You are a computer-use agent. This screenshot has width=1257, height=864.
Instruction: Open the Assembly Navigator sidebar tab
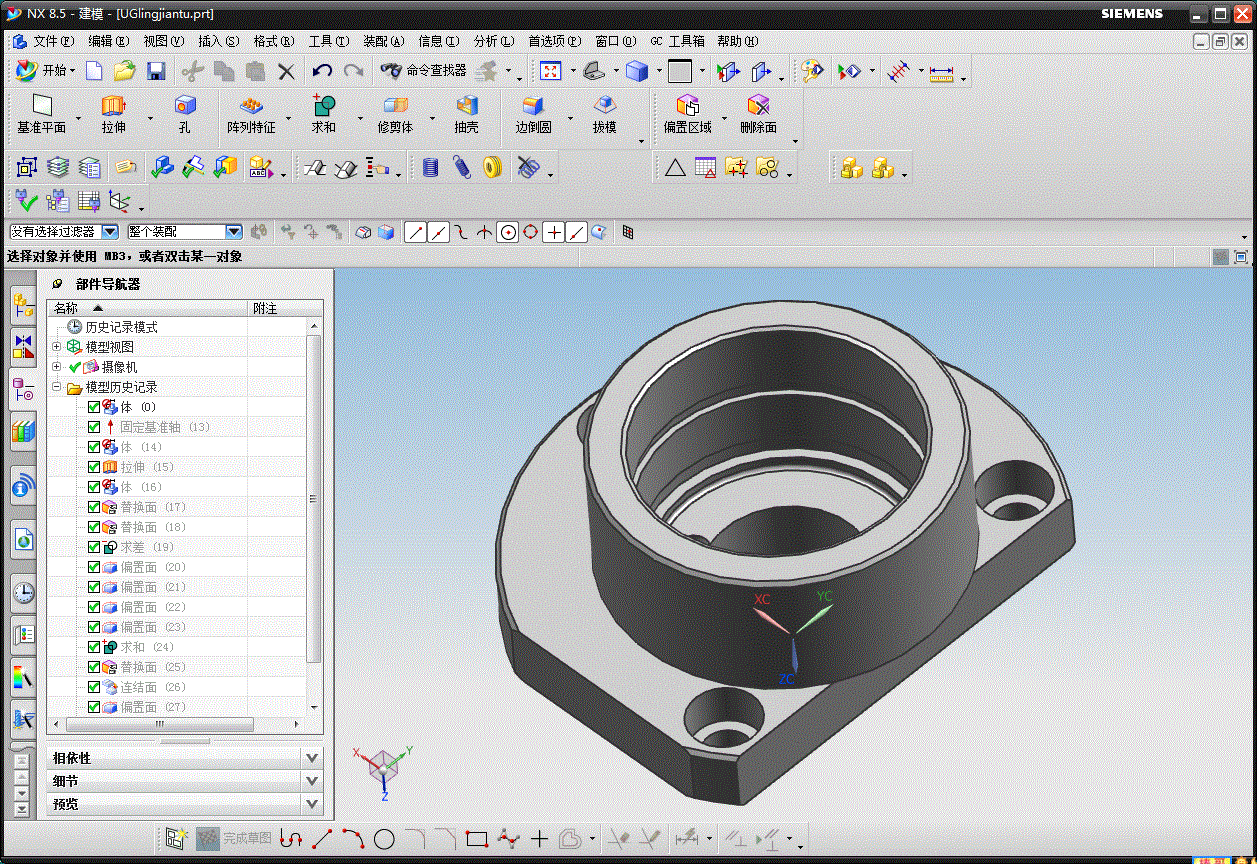[23, 305]
